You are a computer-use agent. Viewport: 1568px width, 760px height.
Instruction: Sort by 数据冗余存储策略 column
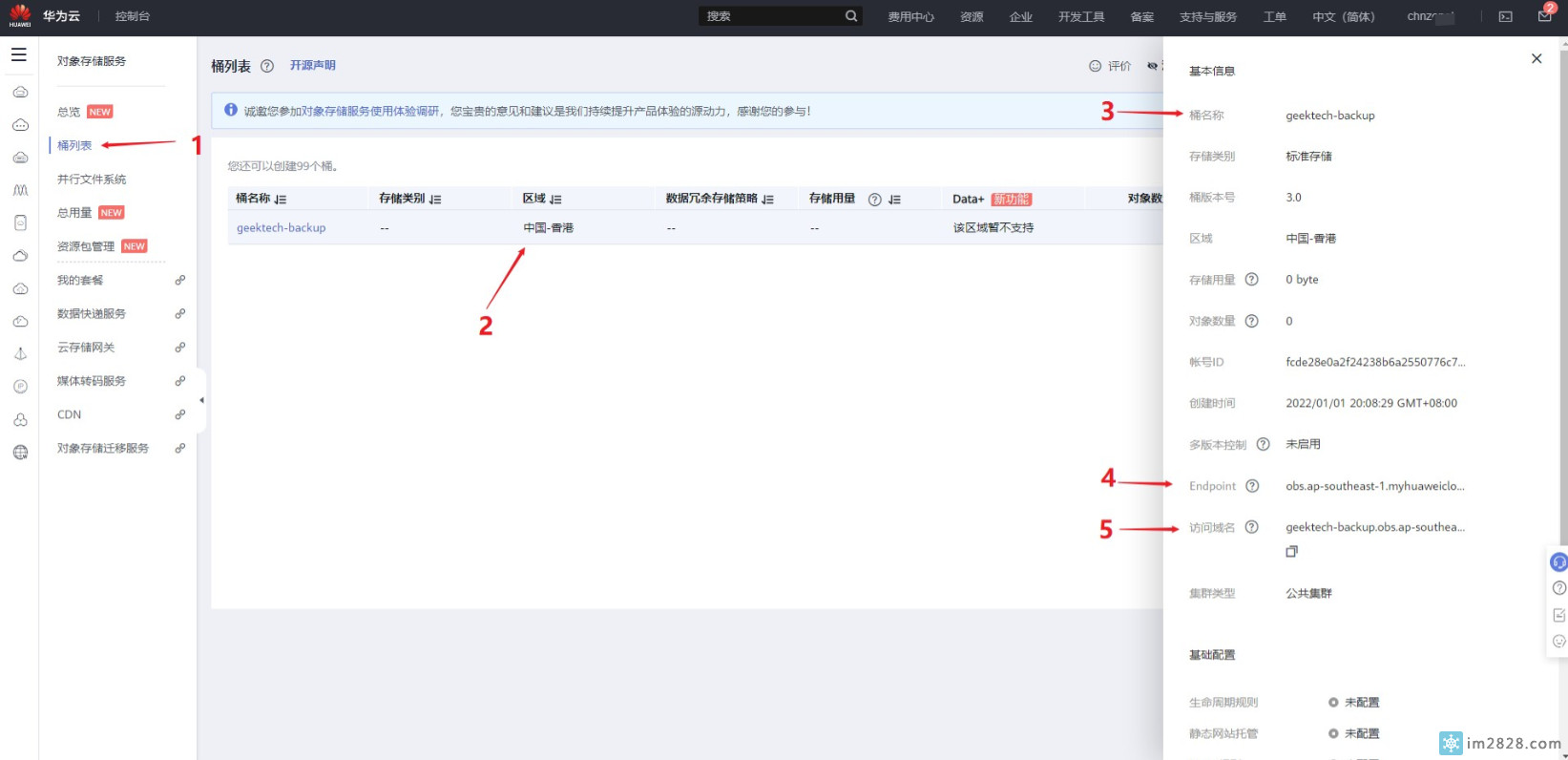[767, 200]
